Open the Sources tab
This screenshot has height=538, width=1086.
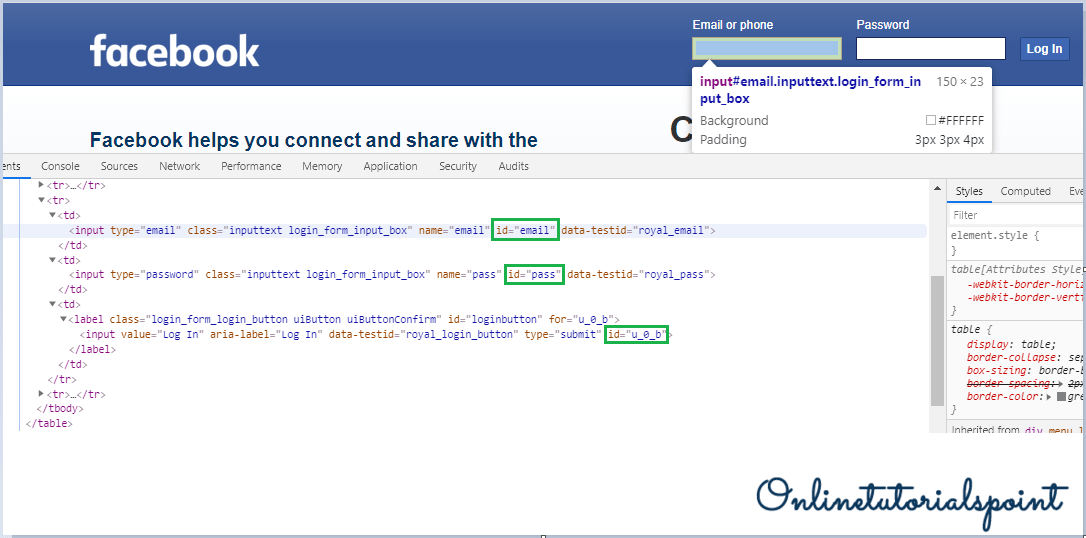tap(119, 166)
